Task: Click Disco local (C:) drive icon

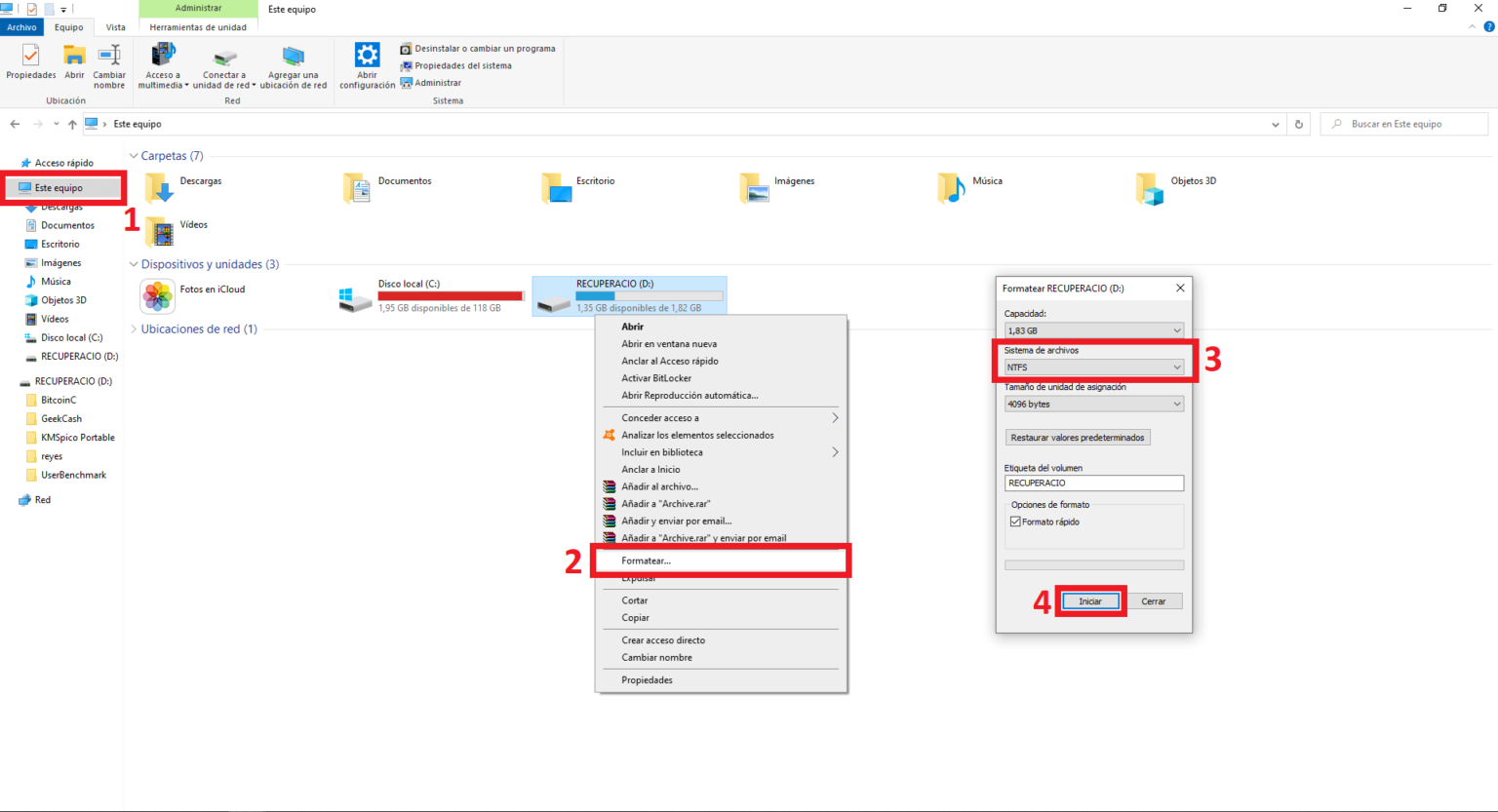Action: pyautogui.click(x=356, y=298)
